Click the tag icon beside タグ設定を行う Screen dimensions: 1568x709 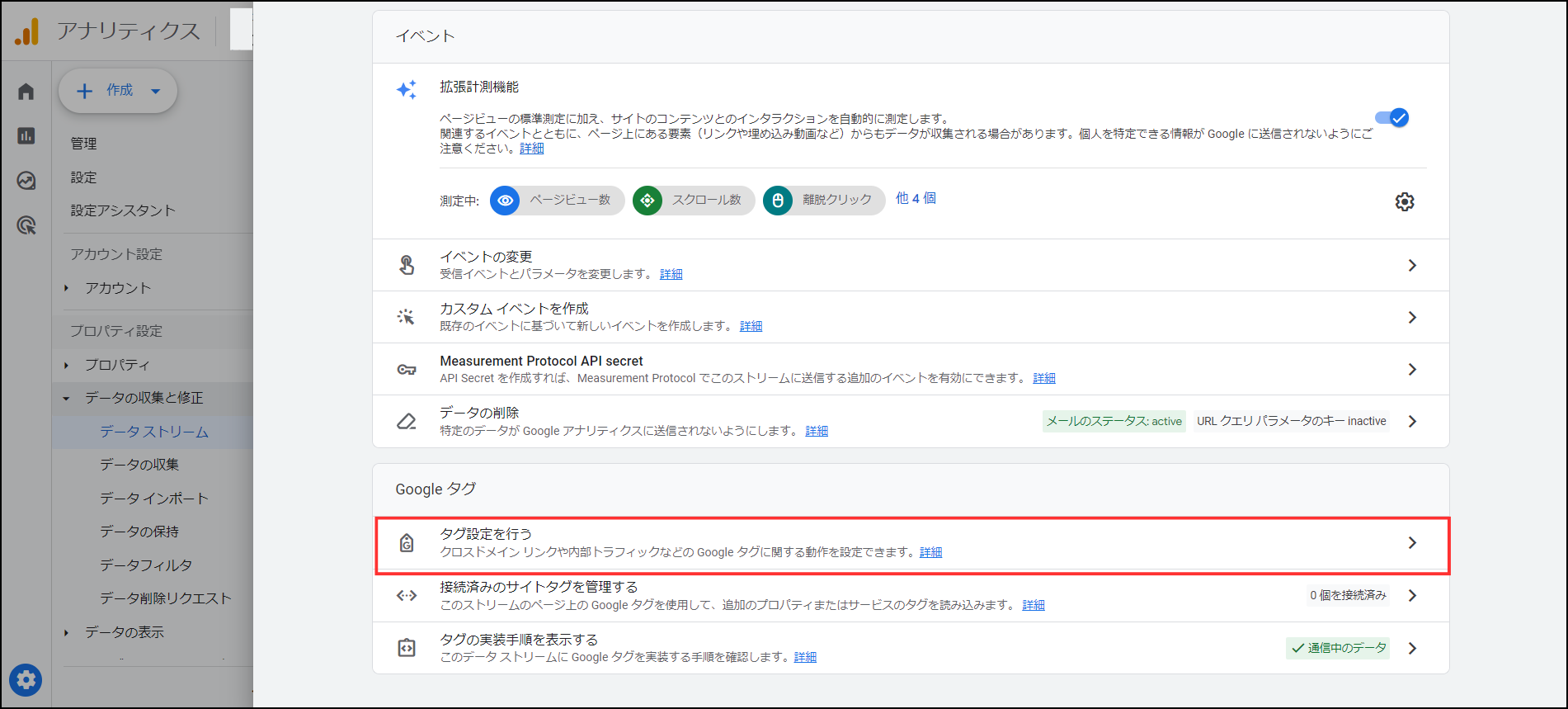[x=407, y=543]
